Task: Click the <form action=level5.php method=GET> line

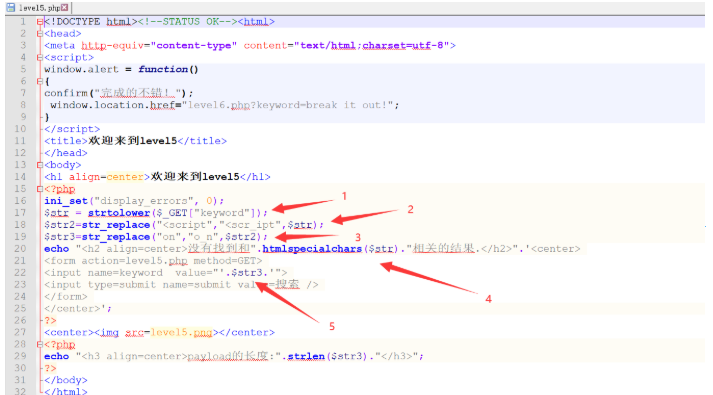Action: (153, 261)
